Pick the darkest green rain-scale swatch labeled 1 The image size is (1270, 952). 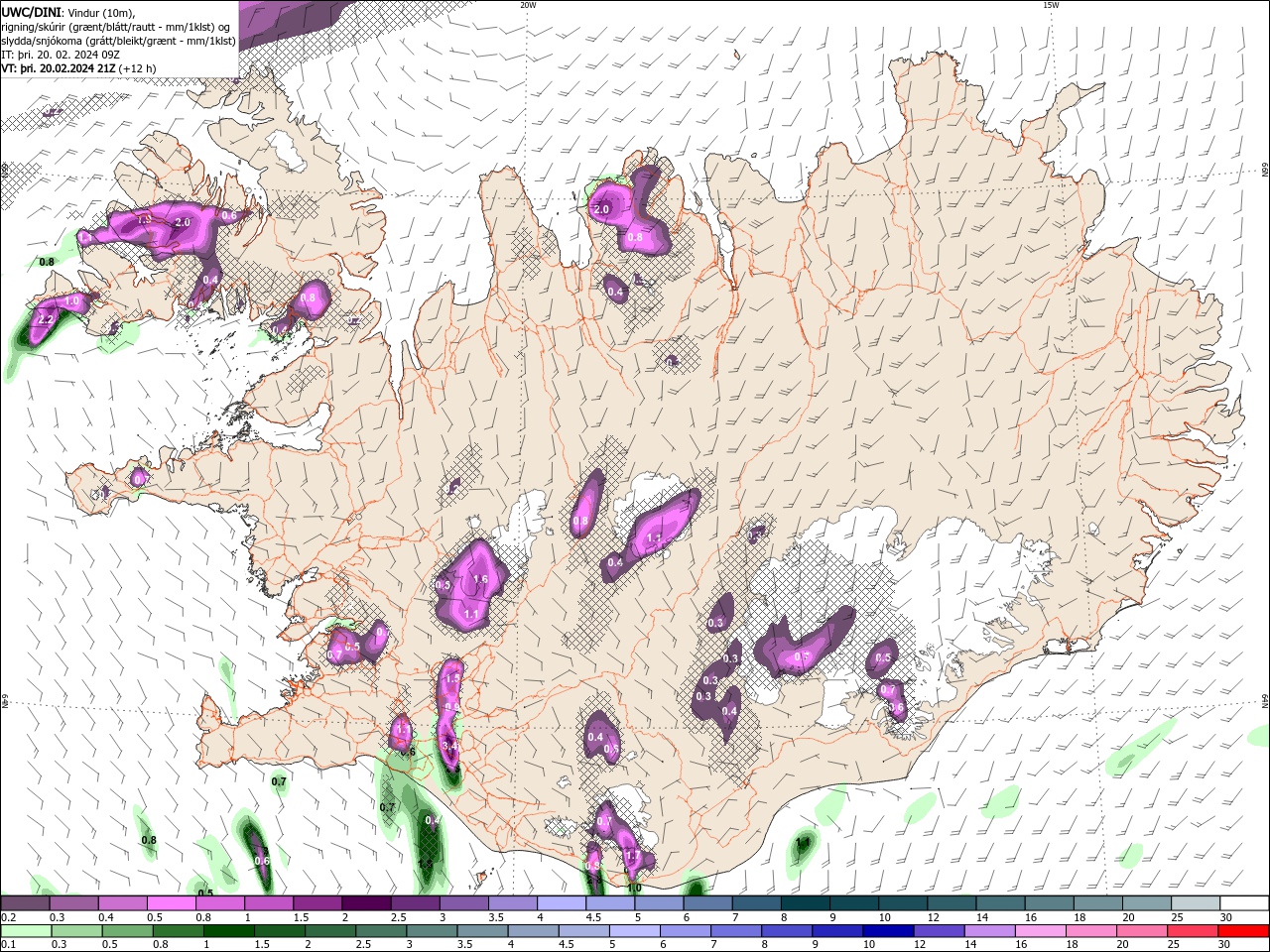[228, 931]
